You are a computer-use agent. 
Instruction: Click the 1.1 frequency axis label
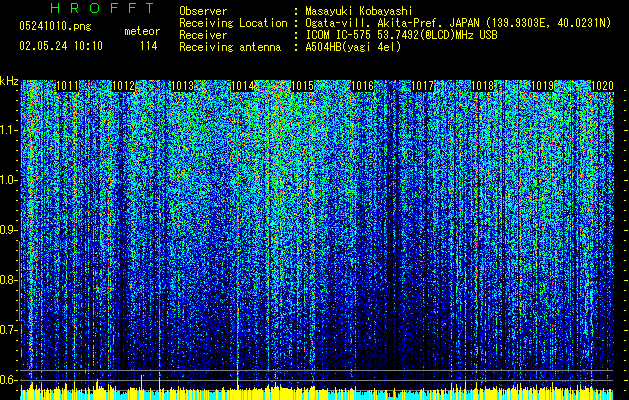[x=9, y=130]
